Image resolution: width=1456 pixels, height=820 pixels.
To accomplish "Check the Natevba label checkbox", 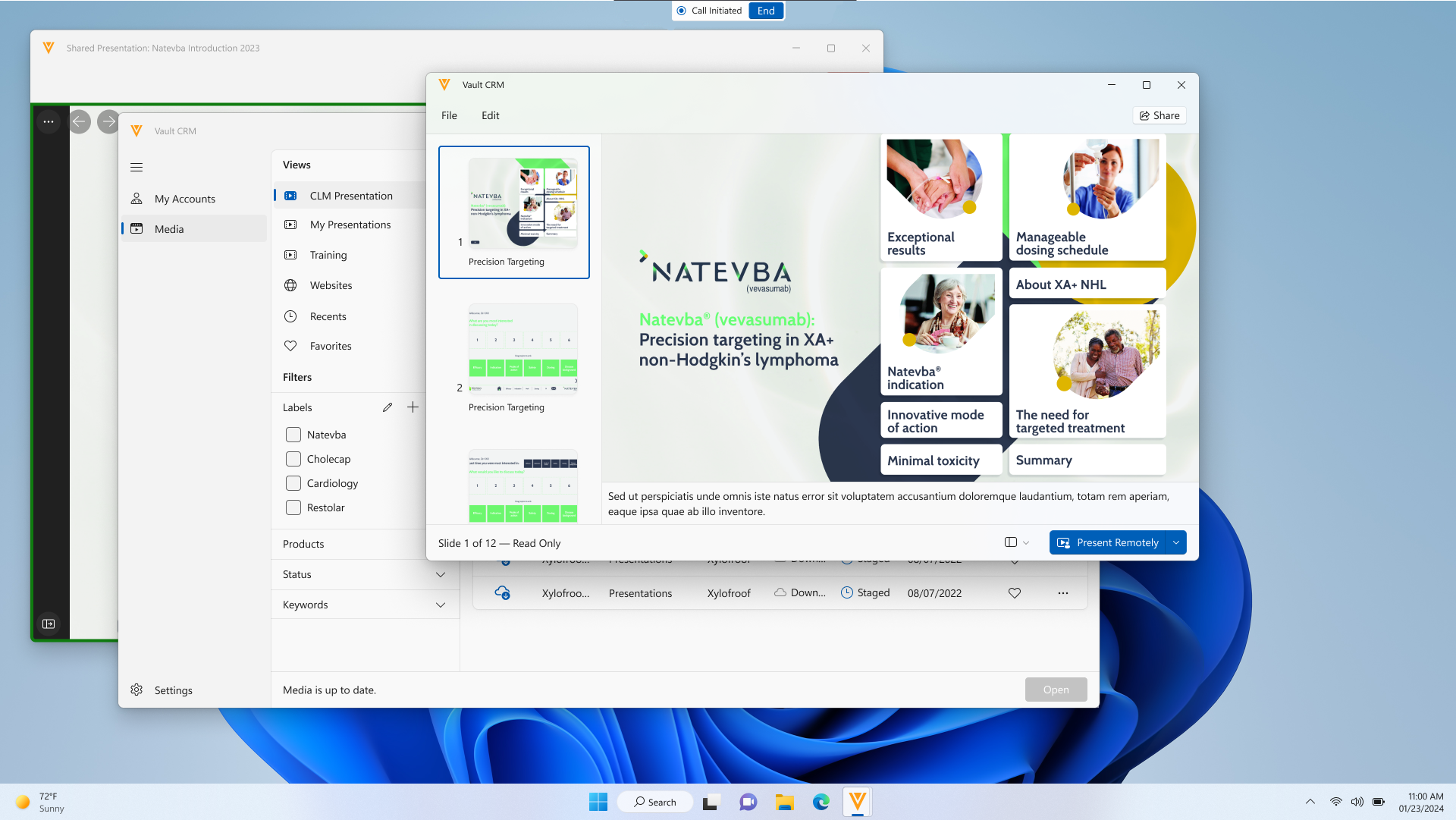I will [x=293, y=435].
